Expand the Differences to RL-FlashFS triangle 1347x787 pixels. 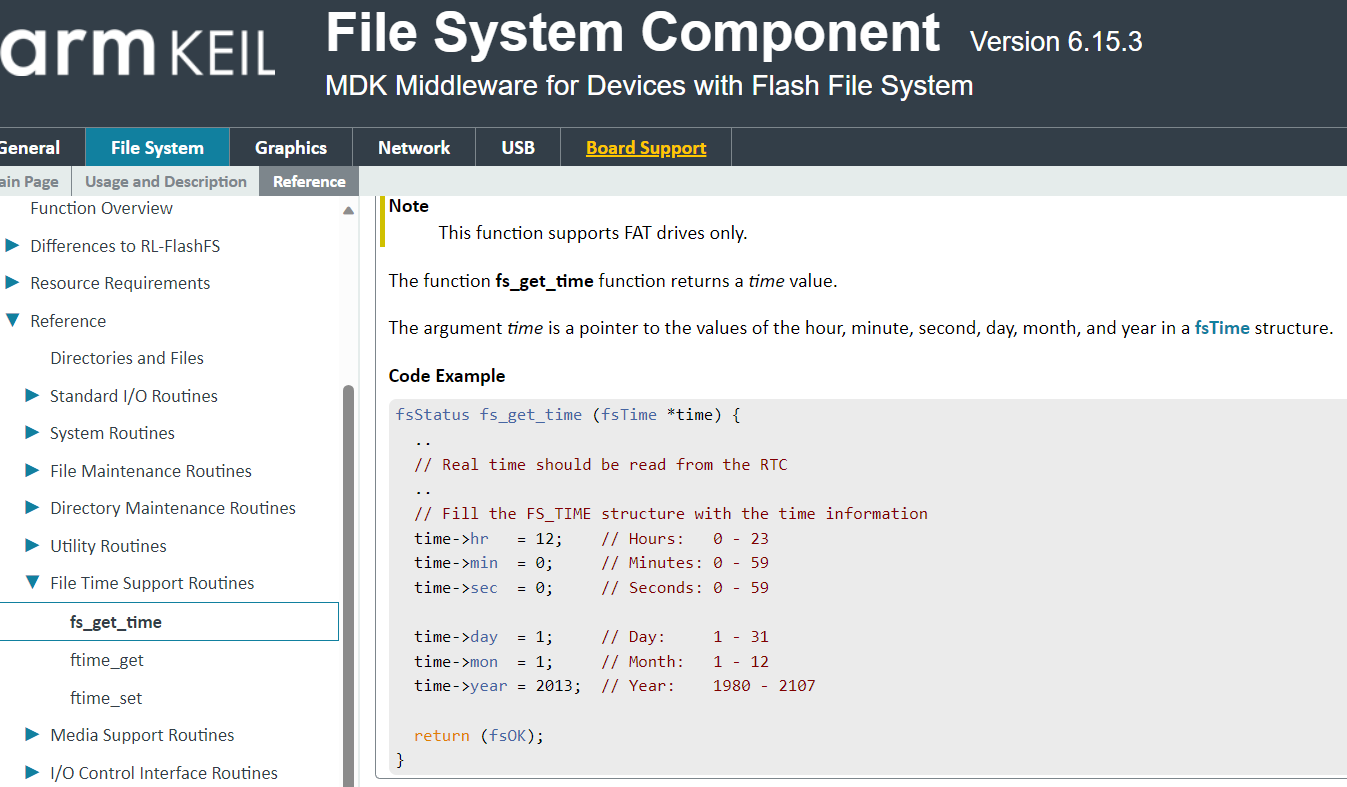click(x=12, y=245)
